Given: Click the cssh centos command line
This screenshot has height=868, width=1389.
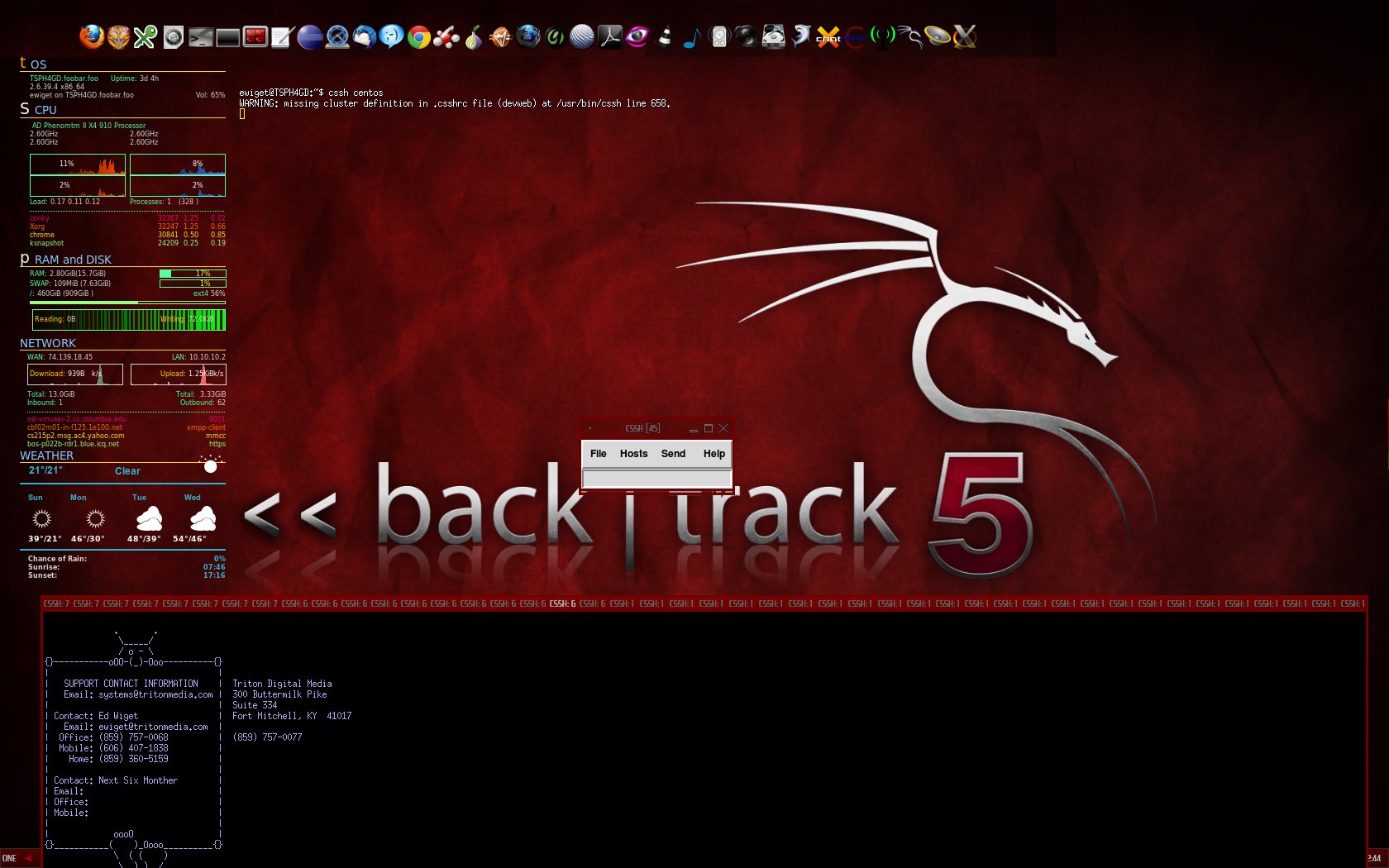Looking at the screenshot, I should 311,93.
